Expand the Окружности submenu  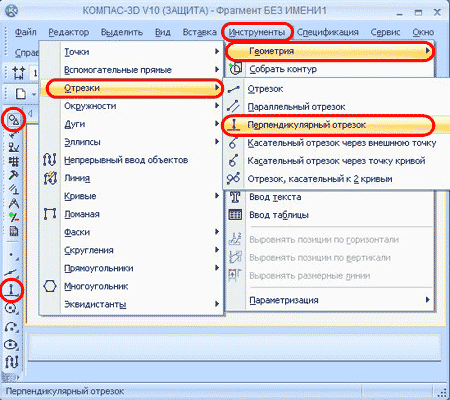[x=131, y=106]
